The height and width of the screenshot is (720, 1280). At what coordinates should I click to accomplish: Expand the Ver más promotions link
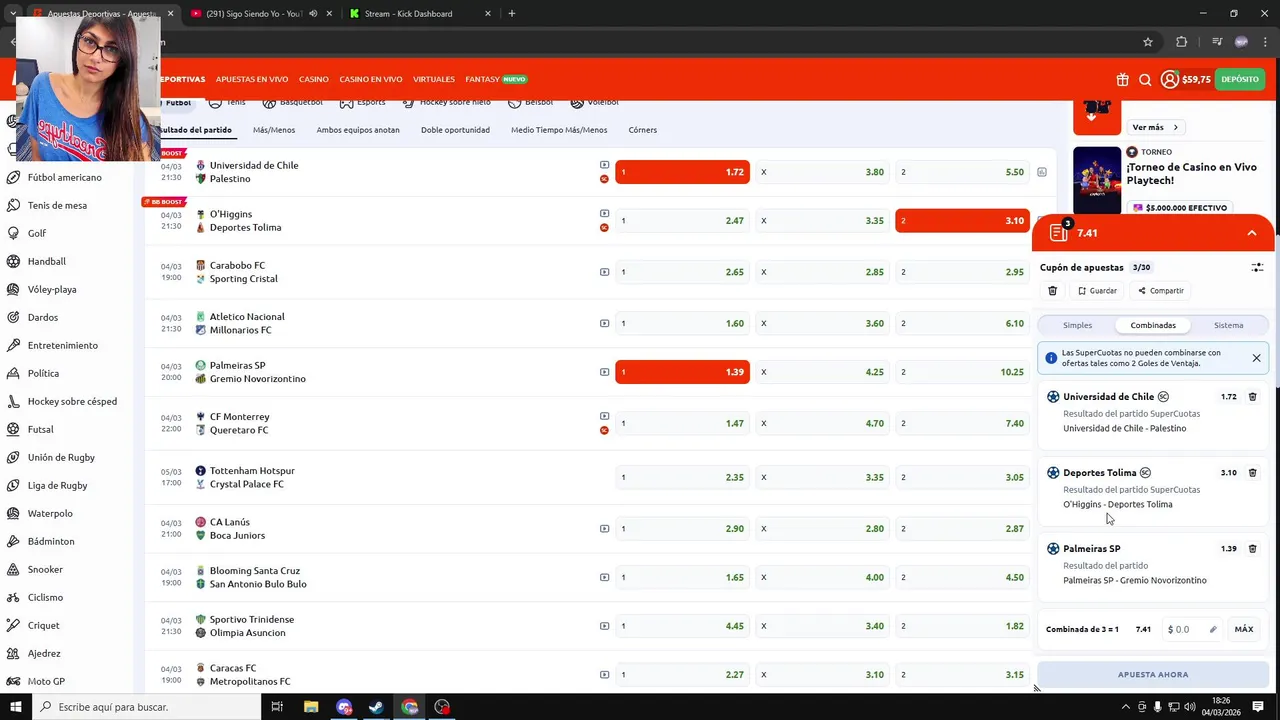coord(1155,127)
